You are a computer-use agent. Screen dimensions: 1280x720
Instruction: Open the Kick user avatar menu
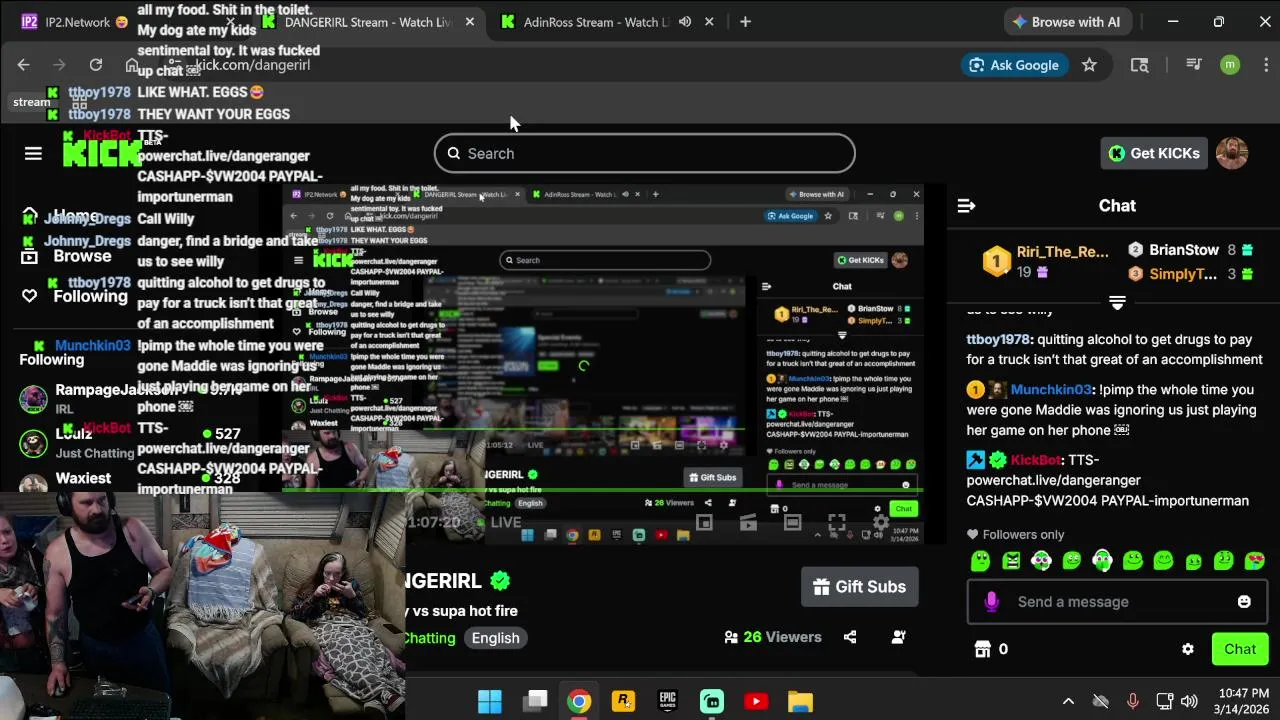point(1232,153)
